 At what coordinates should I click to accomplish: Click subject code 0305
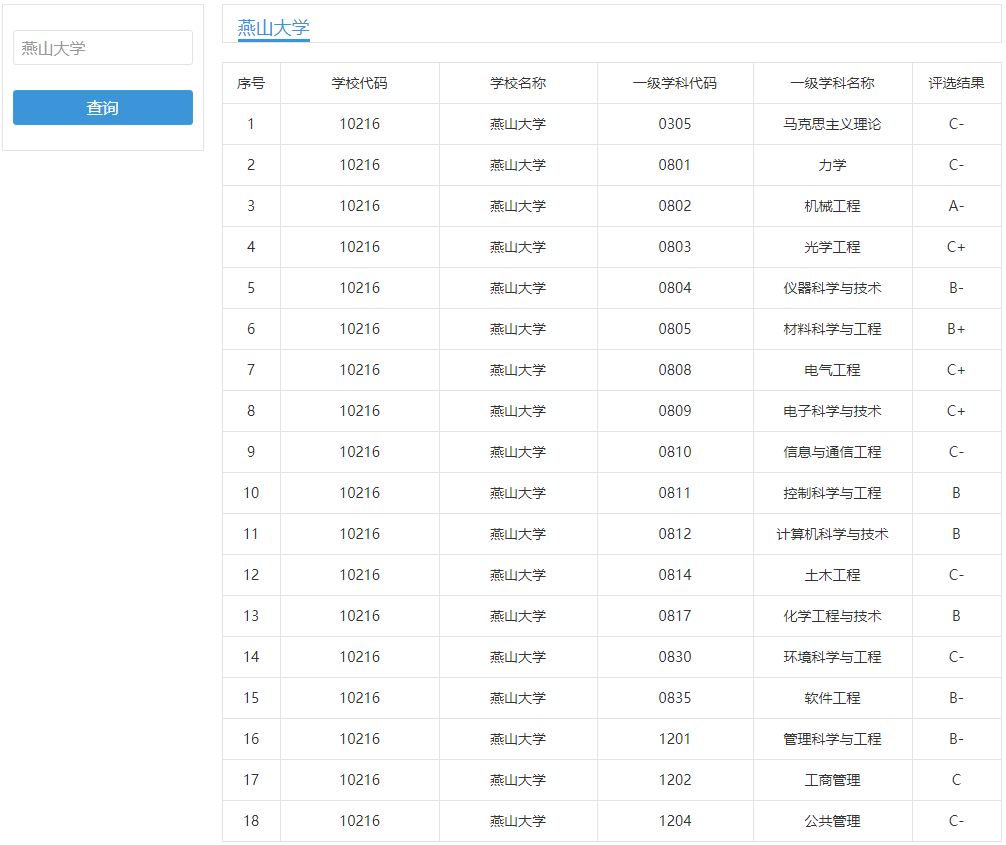tap(675, 124)
